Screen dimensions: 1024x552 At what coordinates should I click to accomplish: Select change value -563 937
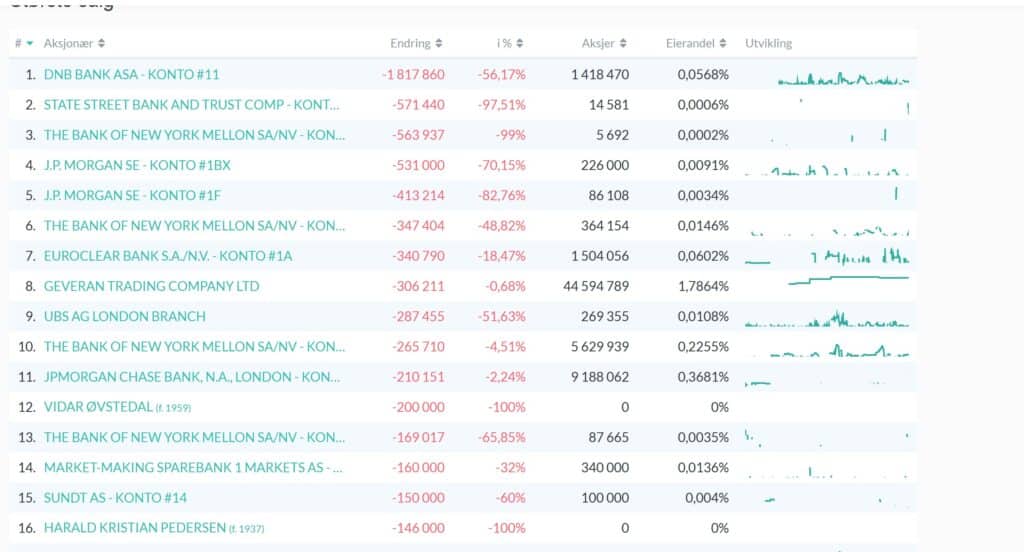(418, 135)
